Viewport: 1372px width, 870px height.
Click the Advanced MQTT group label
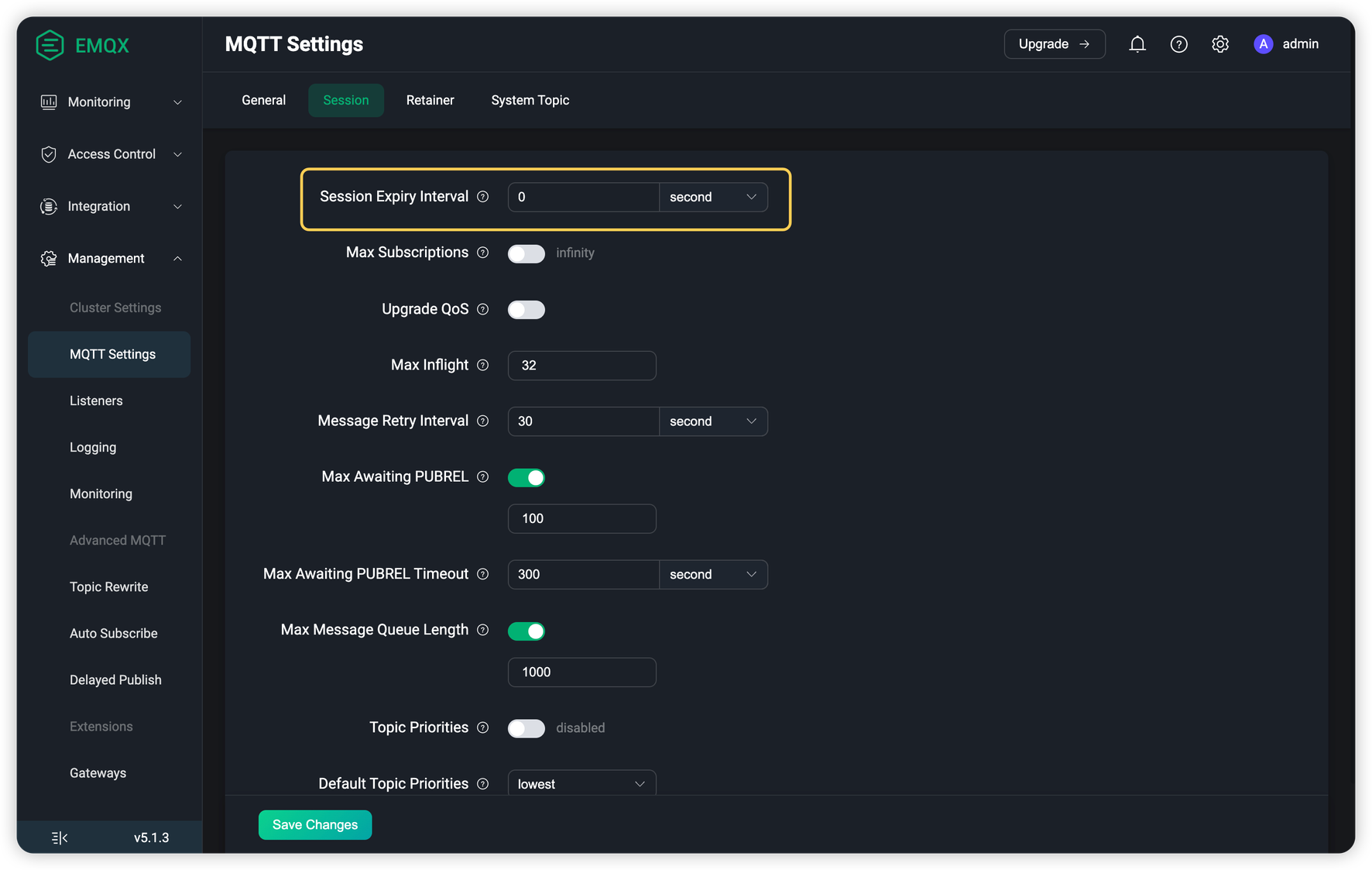tap(118, 540)
